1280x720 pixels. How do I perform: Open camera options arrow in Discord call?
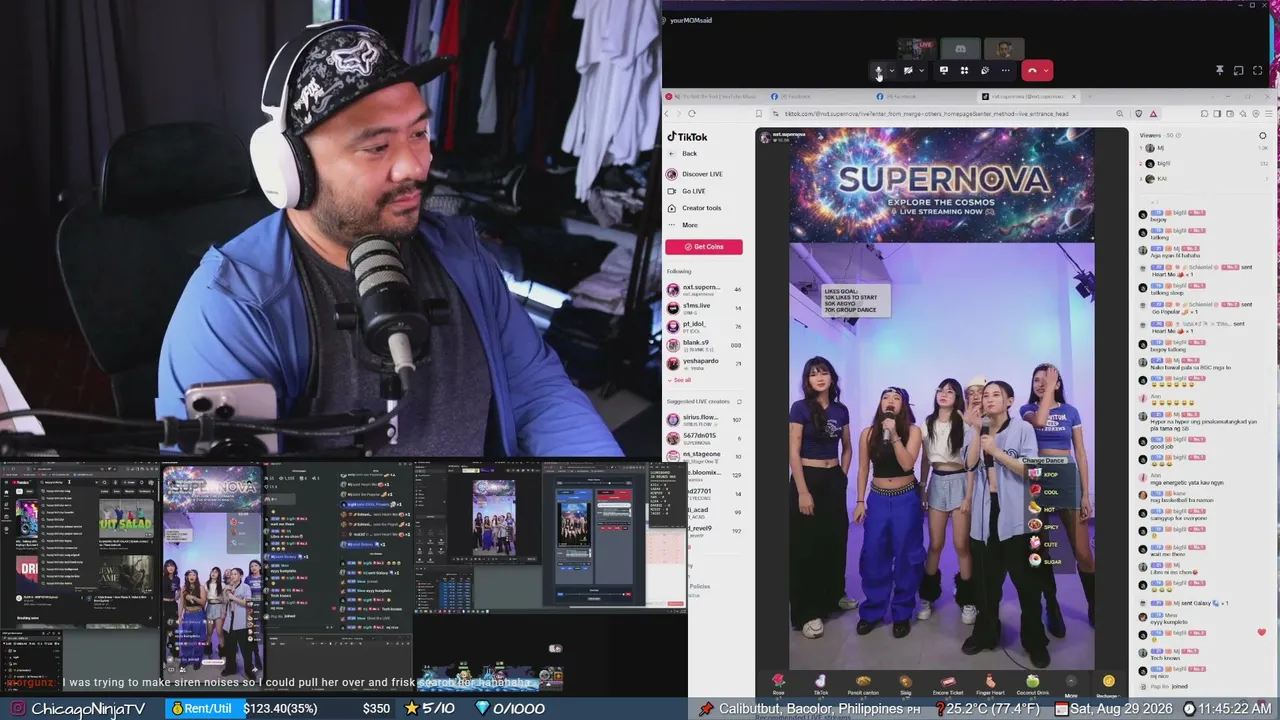coord(921,71)
